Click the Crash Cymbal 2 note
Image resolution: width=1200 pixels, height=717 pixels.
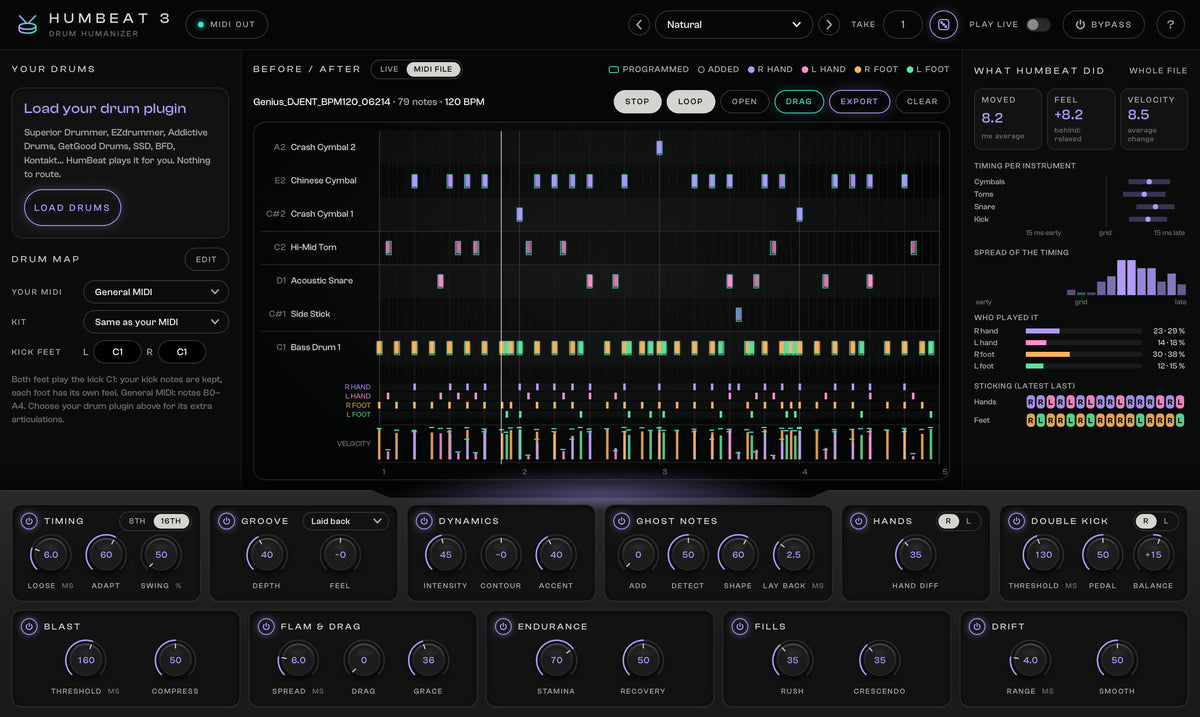[659, 148]
